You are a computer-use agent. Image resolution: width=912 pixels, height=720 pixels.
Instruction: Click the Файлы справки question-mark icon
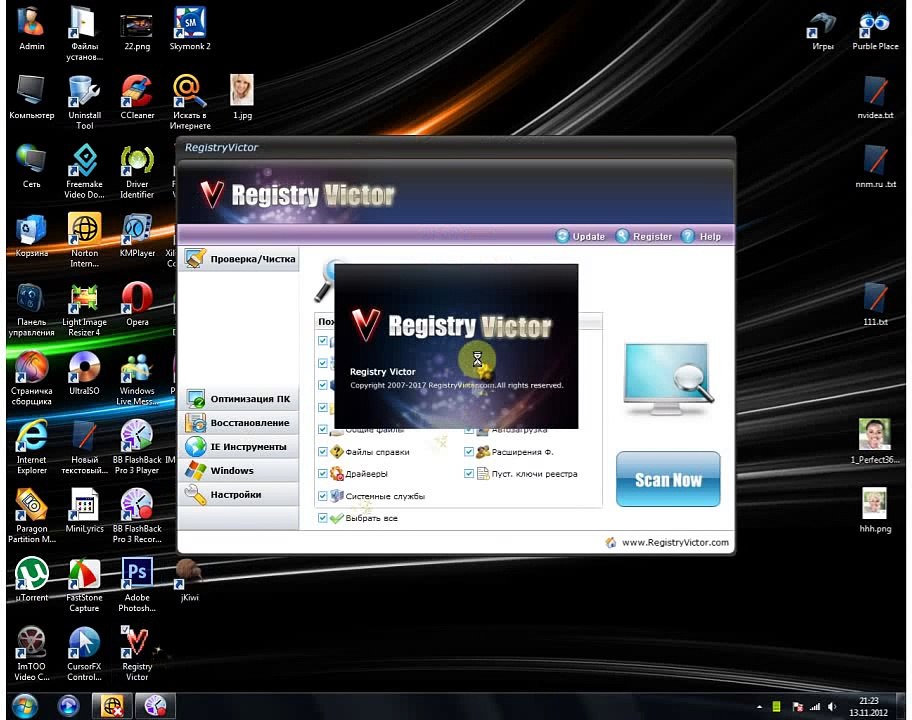point(337,451)
